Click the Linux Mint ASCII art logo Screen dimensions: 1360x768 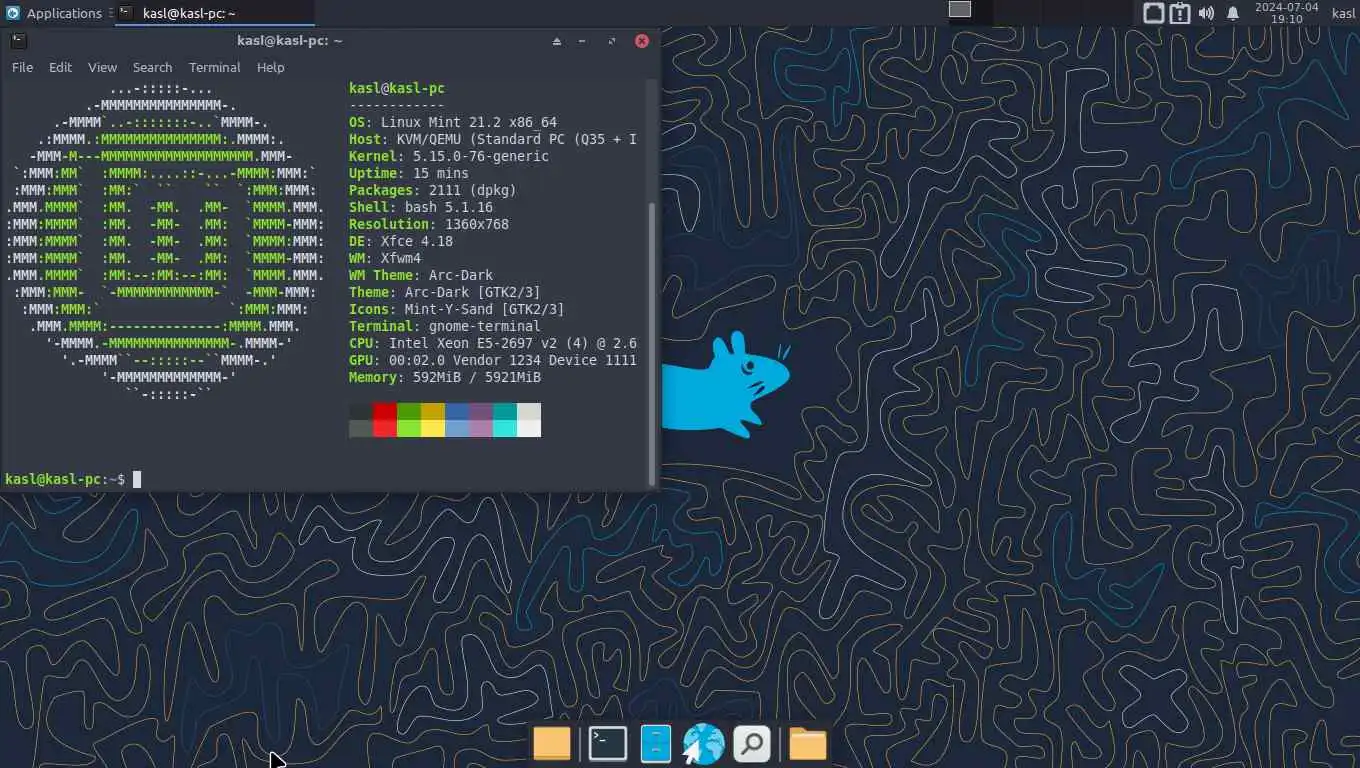165,241
